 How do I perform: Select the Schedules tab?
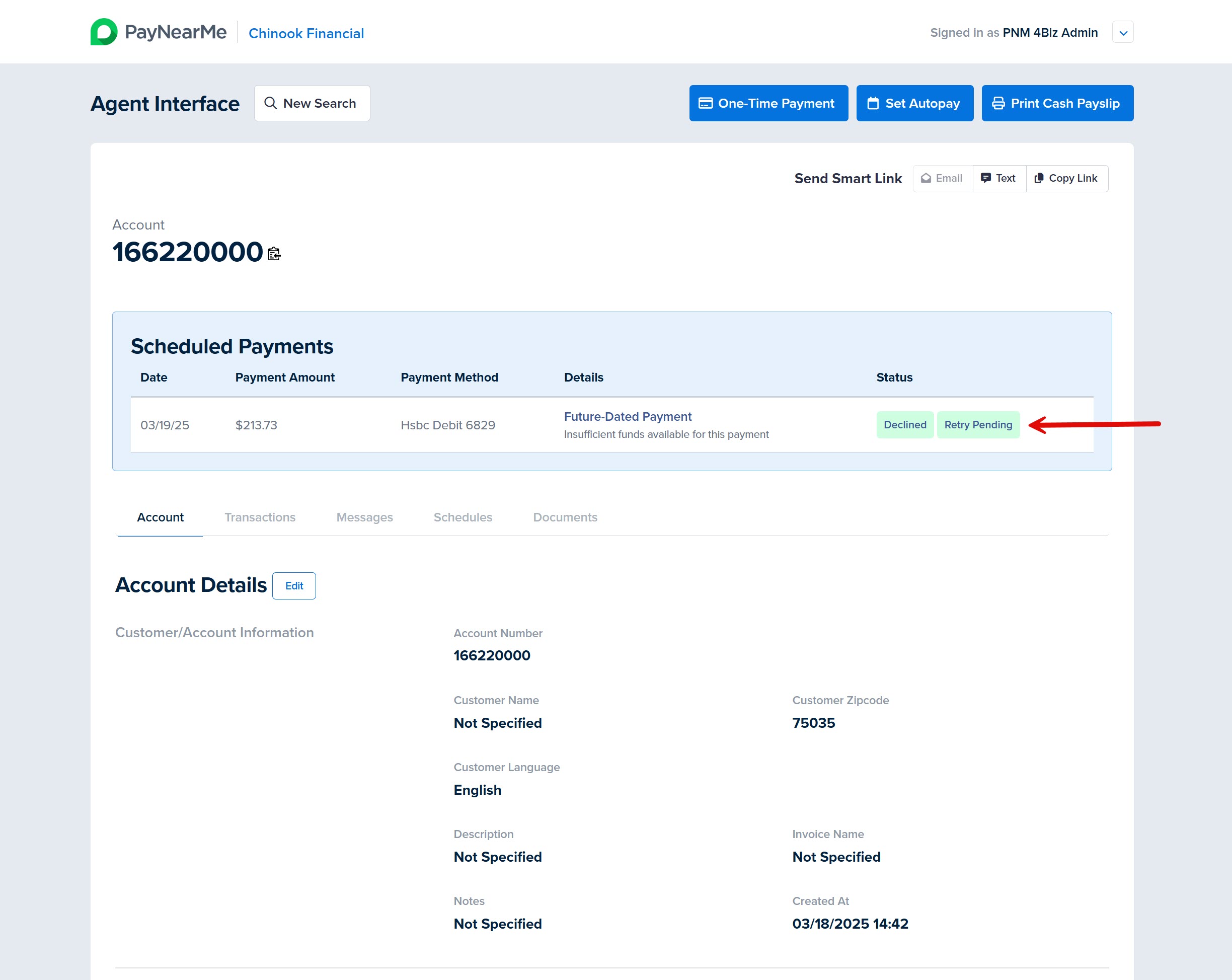click(463, 517)
